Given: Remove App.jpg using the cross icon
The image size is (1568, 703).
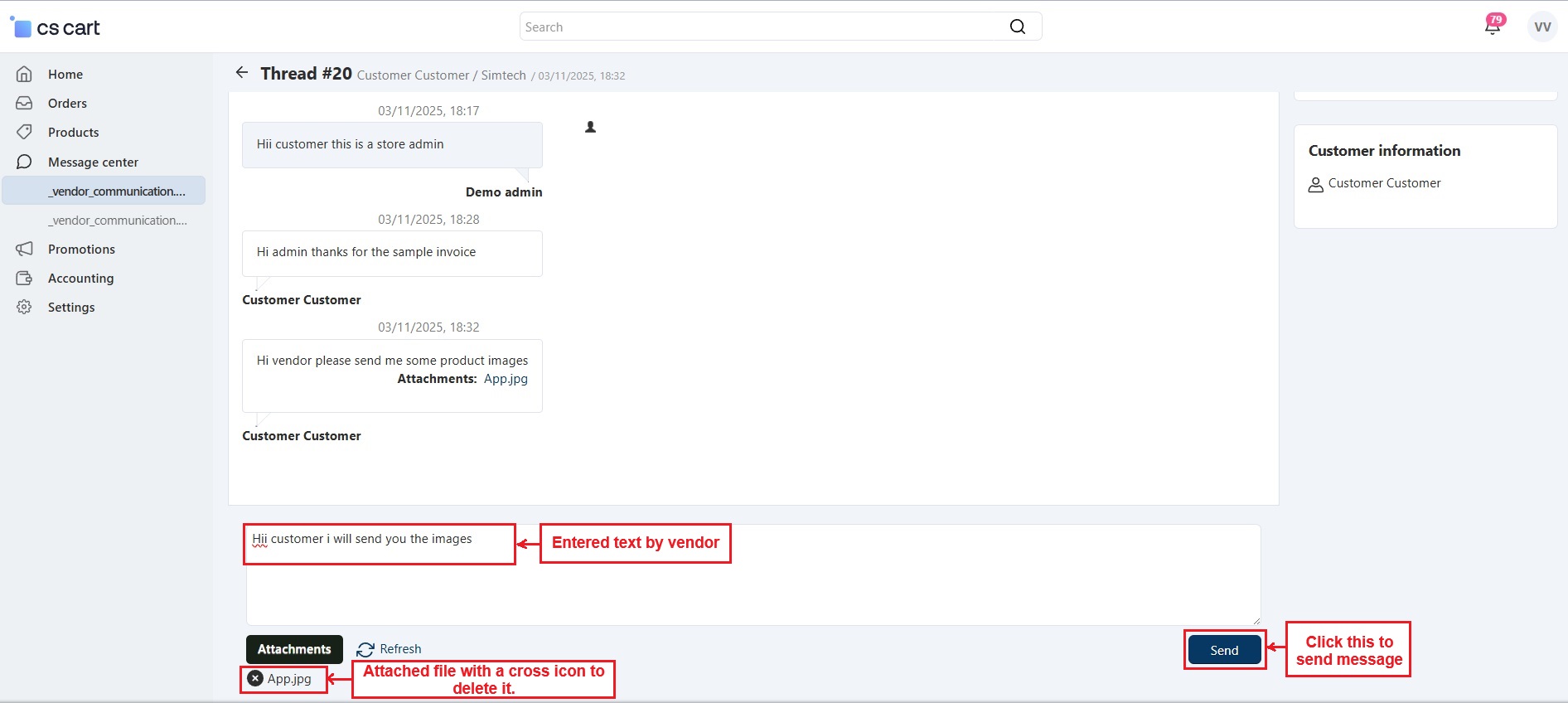Looking at the screenshot, I should (x=255, y=679).
